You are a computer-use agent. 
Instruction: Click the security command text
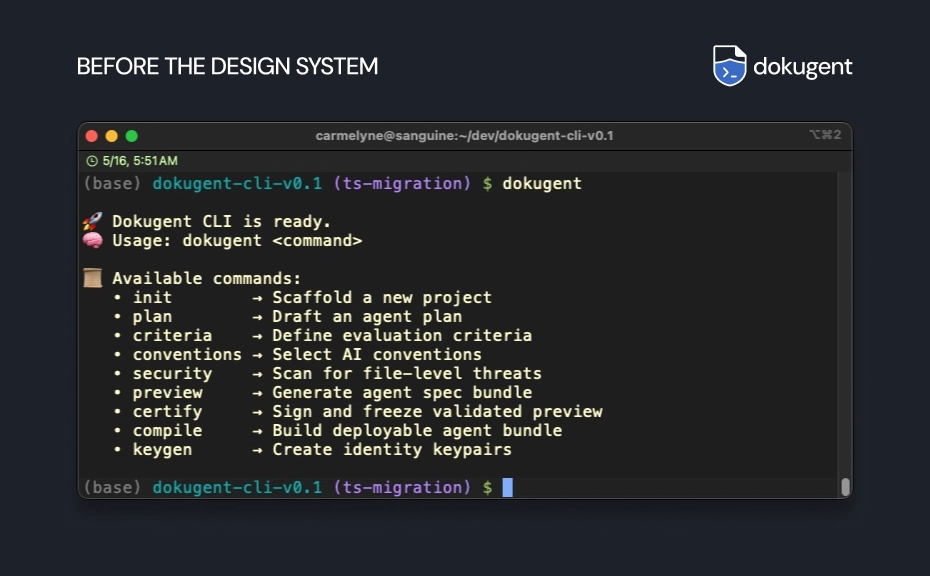point(172,373)
